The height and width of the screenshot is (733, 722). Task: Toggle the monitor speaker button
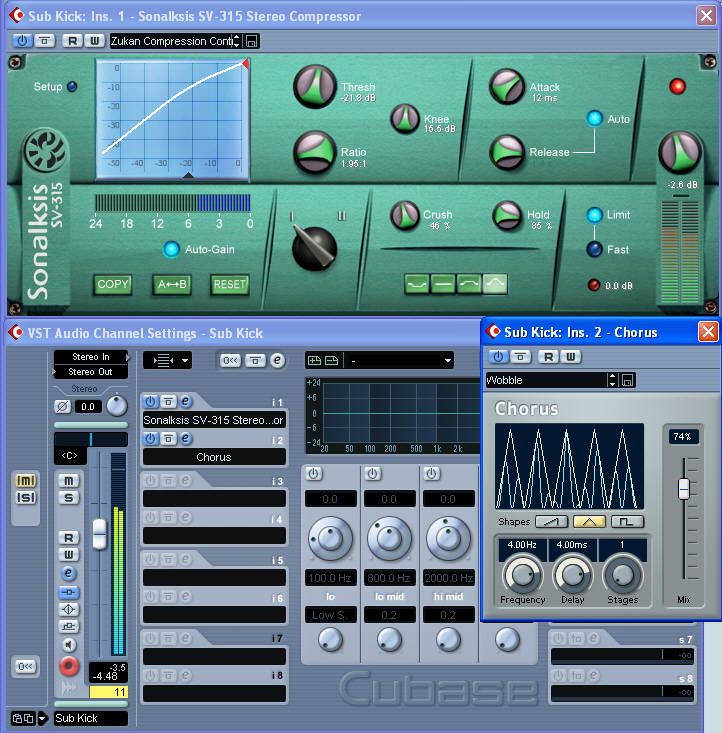(x=69, y=645)
